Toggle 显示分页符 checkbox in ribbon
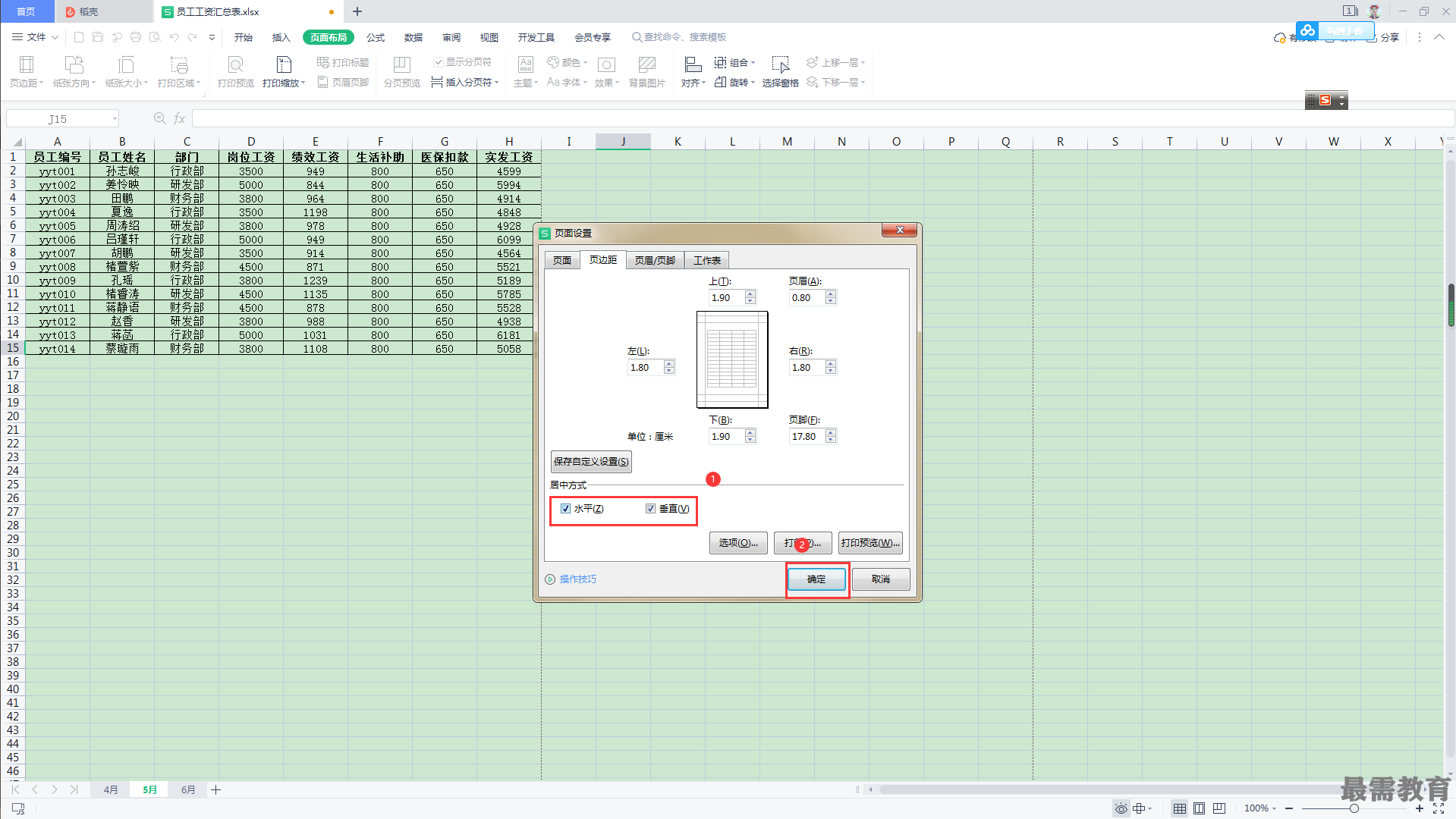 tap(438, 62)
